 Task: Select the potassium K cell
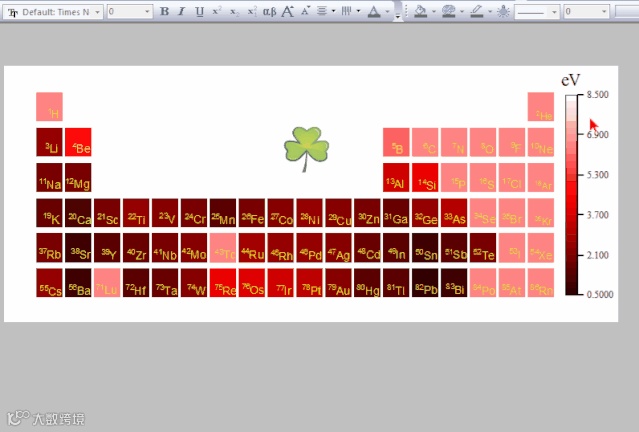pyautogui.click(x=49, y=213)
